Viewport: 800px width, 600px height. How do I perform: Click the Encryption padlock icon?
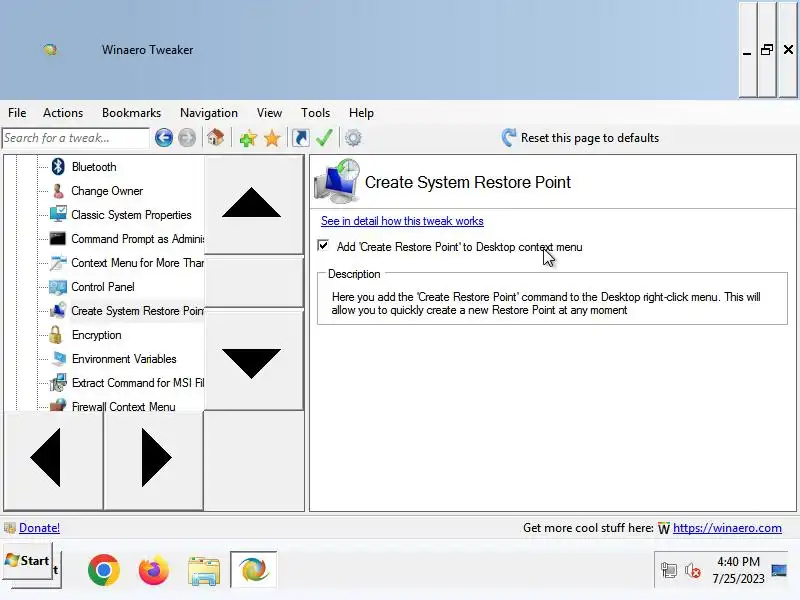tap(56, 335)
